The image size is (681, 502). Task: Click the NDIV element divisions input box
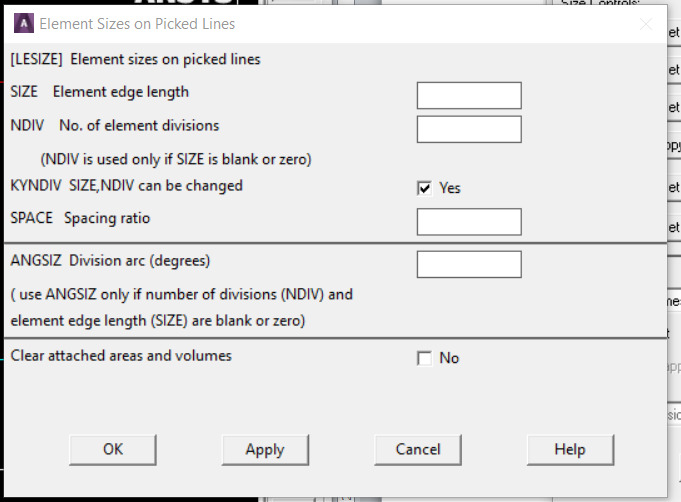point(469,129)
